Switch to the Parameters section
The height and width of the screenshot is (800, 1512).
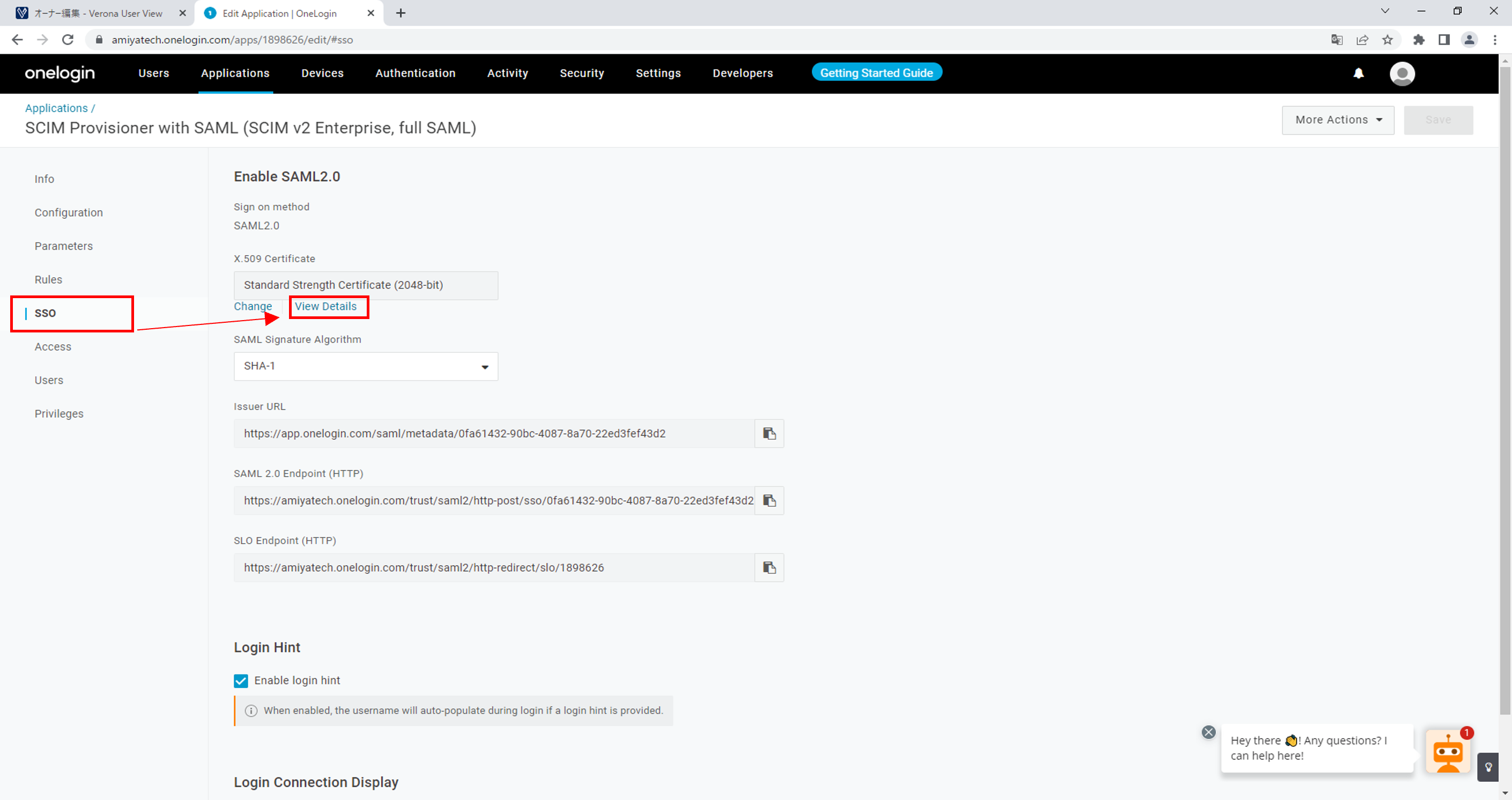click(x=63, y=246)
